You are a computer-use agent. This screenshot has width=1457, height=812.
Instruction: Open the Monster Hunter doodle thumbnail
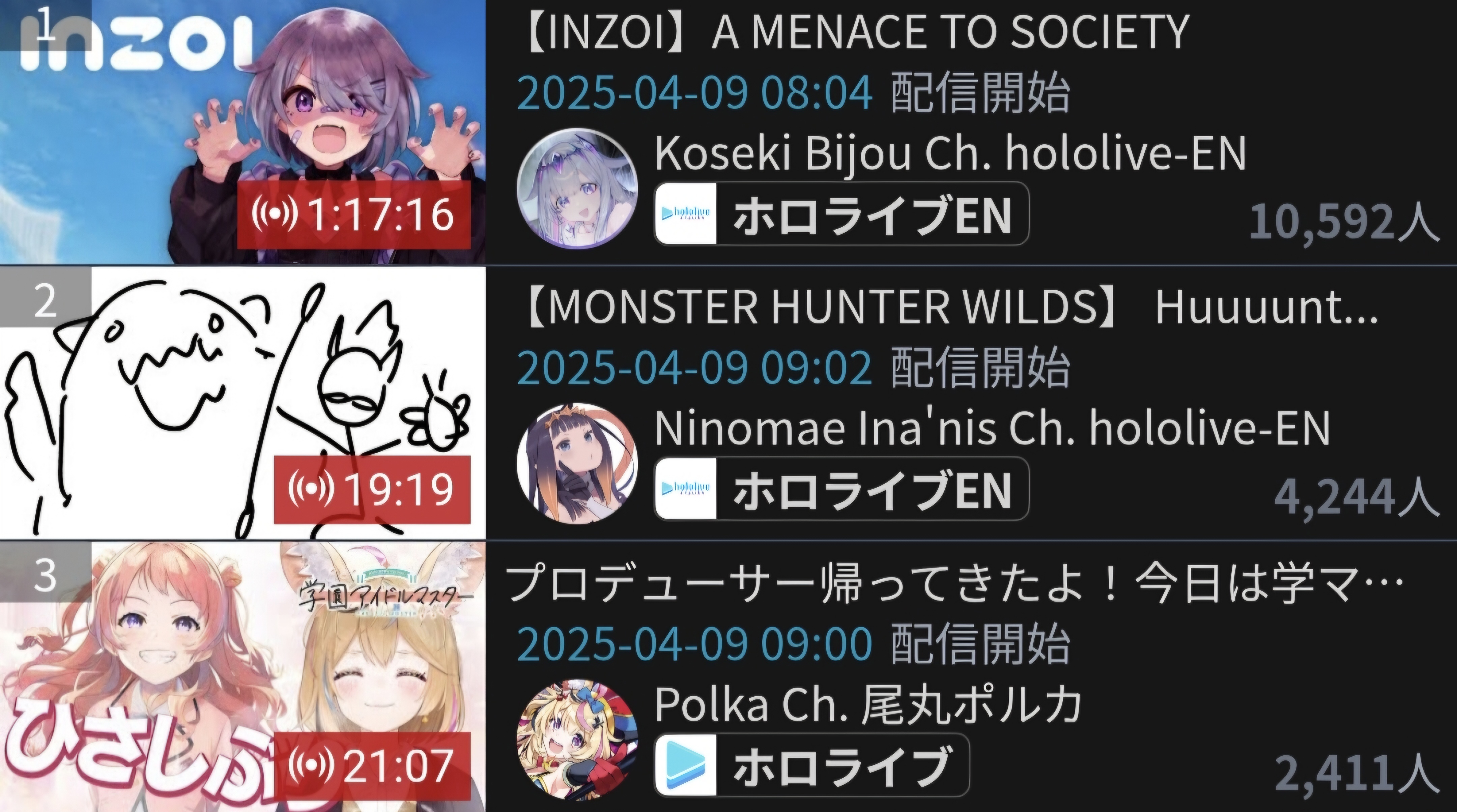242,403
